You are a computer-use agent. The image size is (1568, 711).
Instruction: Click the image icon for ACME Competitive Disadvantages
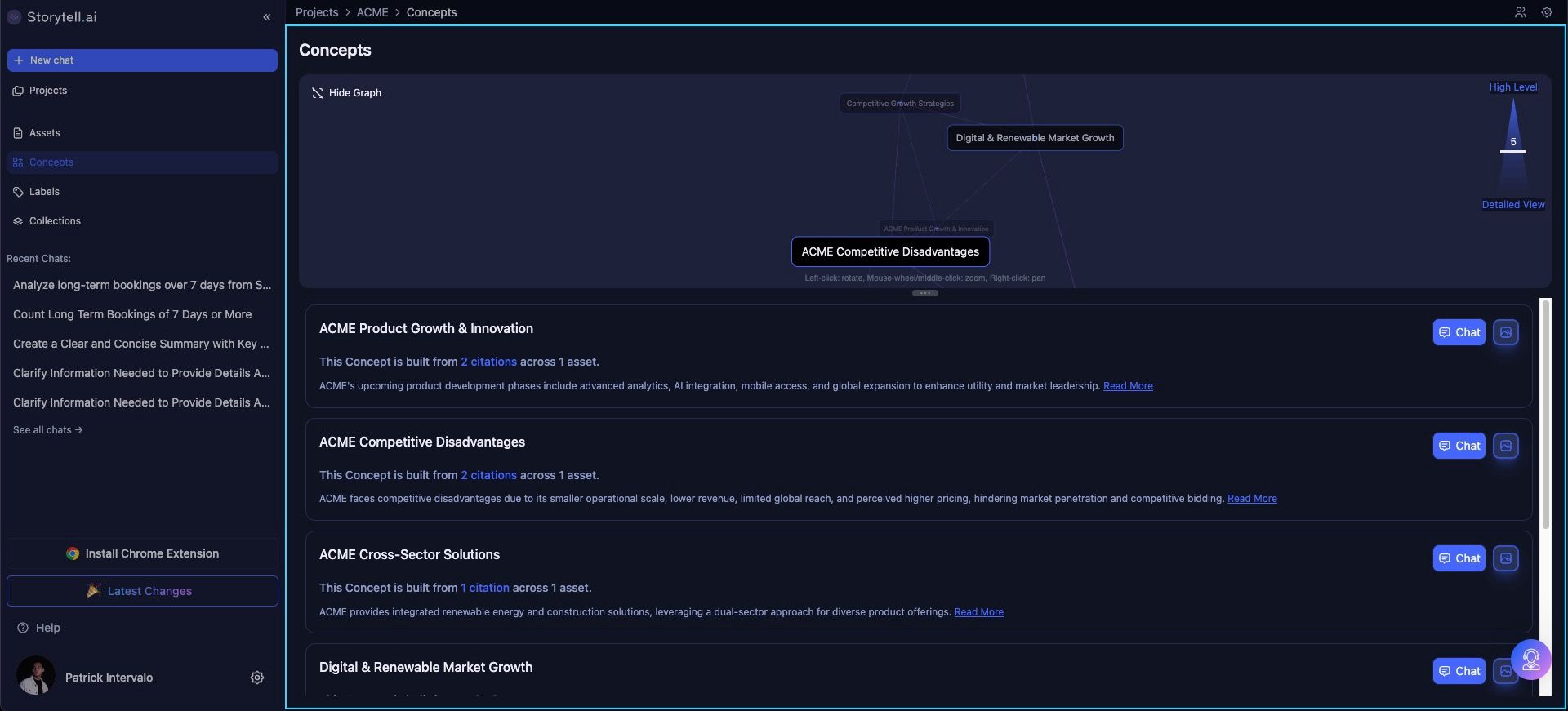pyautogui.click(x=1506, y=446)
